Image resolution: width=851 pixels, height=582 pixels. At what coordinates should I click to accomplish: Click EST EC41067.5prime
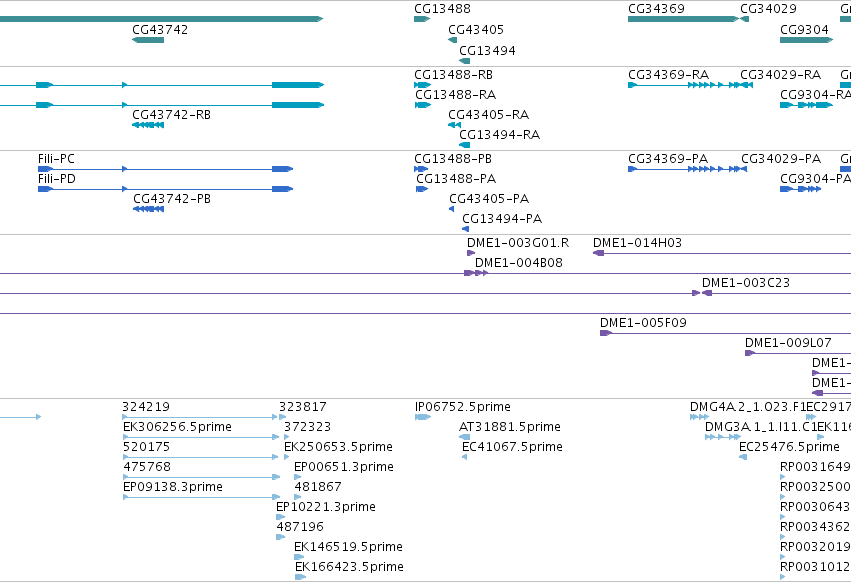[465, 457]
